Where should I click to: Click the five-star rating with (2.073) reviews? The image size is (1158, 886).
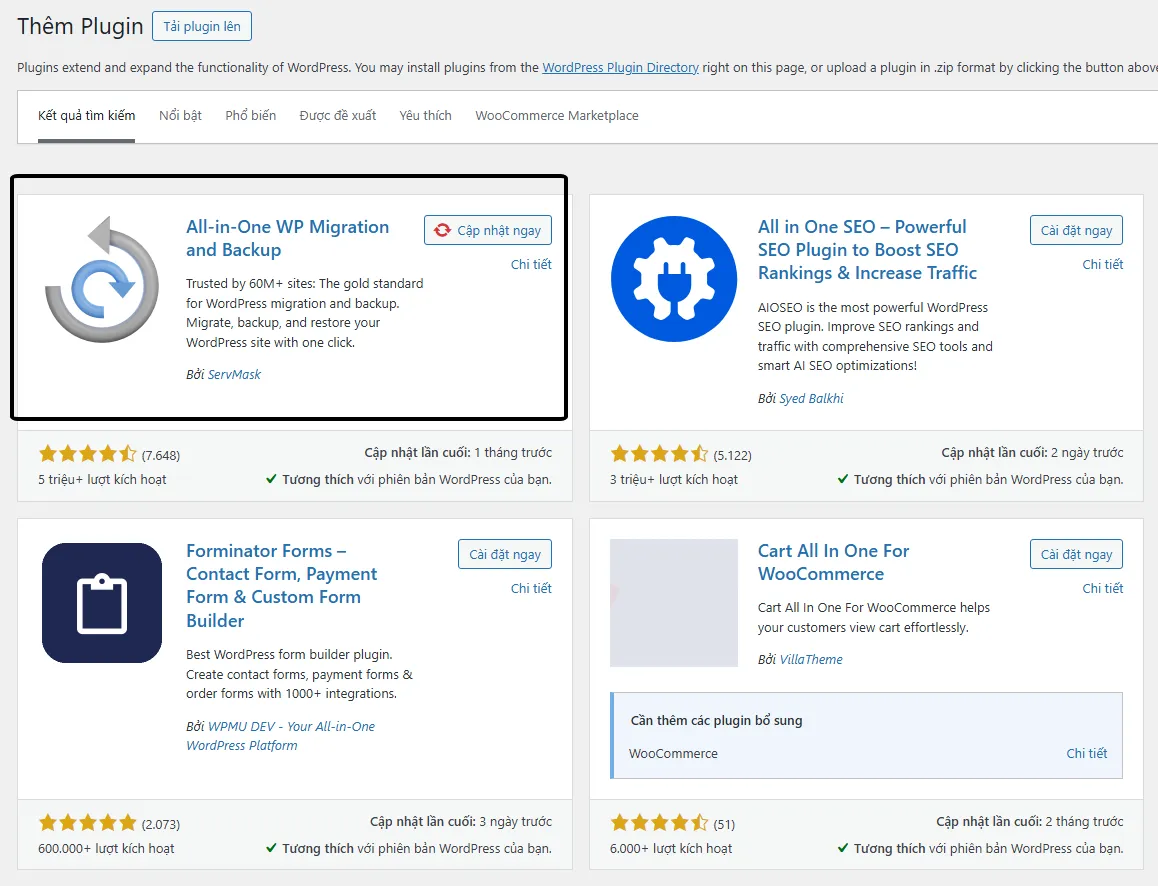(x=87, y=823)
